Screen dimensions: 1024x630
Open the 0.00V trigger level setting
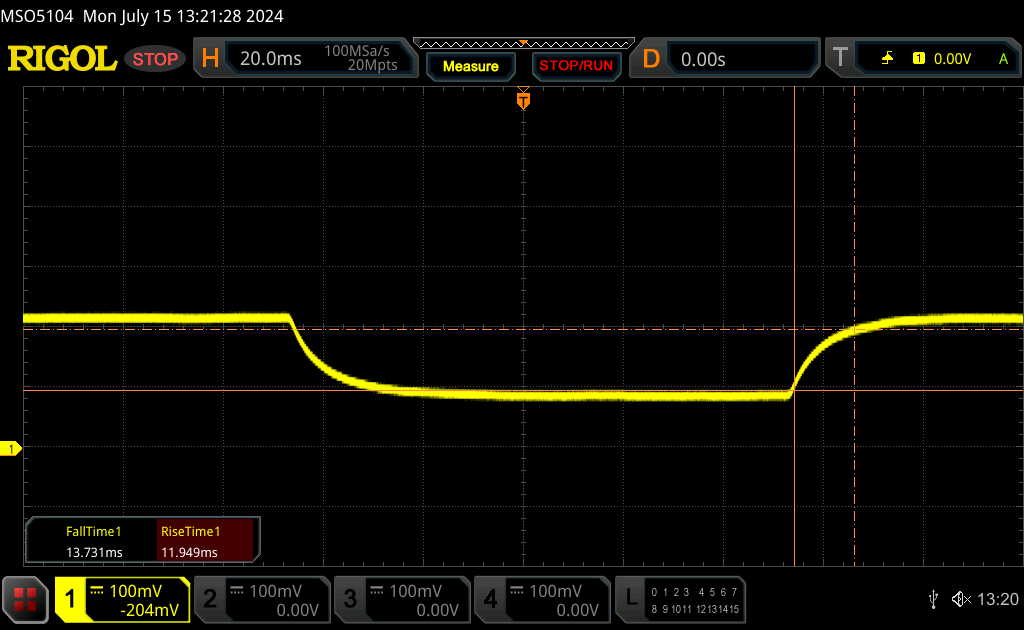pyautogui.click(x=952, y=59)
